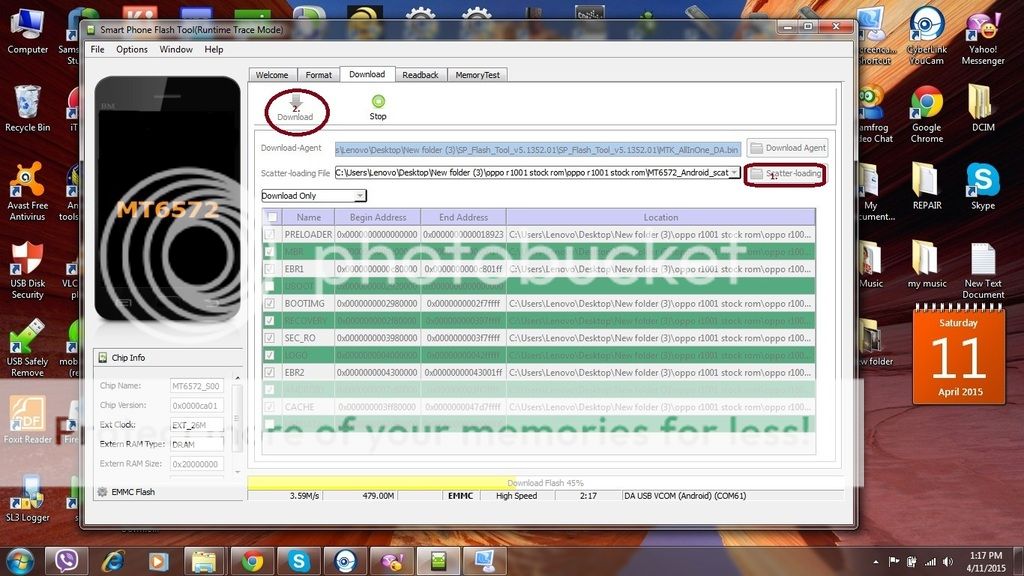Switch to the Readback tab
Screen dimensions: 1024x576
coord(420,75)
